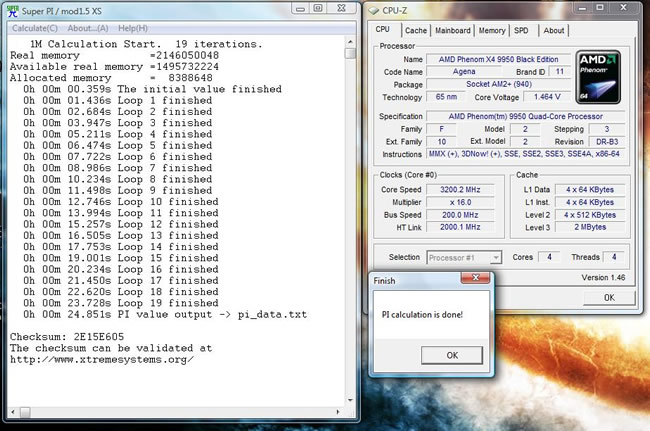
Task: Click the Stepping value '3'
Action: (607, 129)
